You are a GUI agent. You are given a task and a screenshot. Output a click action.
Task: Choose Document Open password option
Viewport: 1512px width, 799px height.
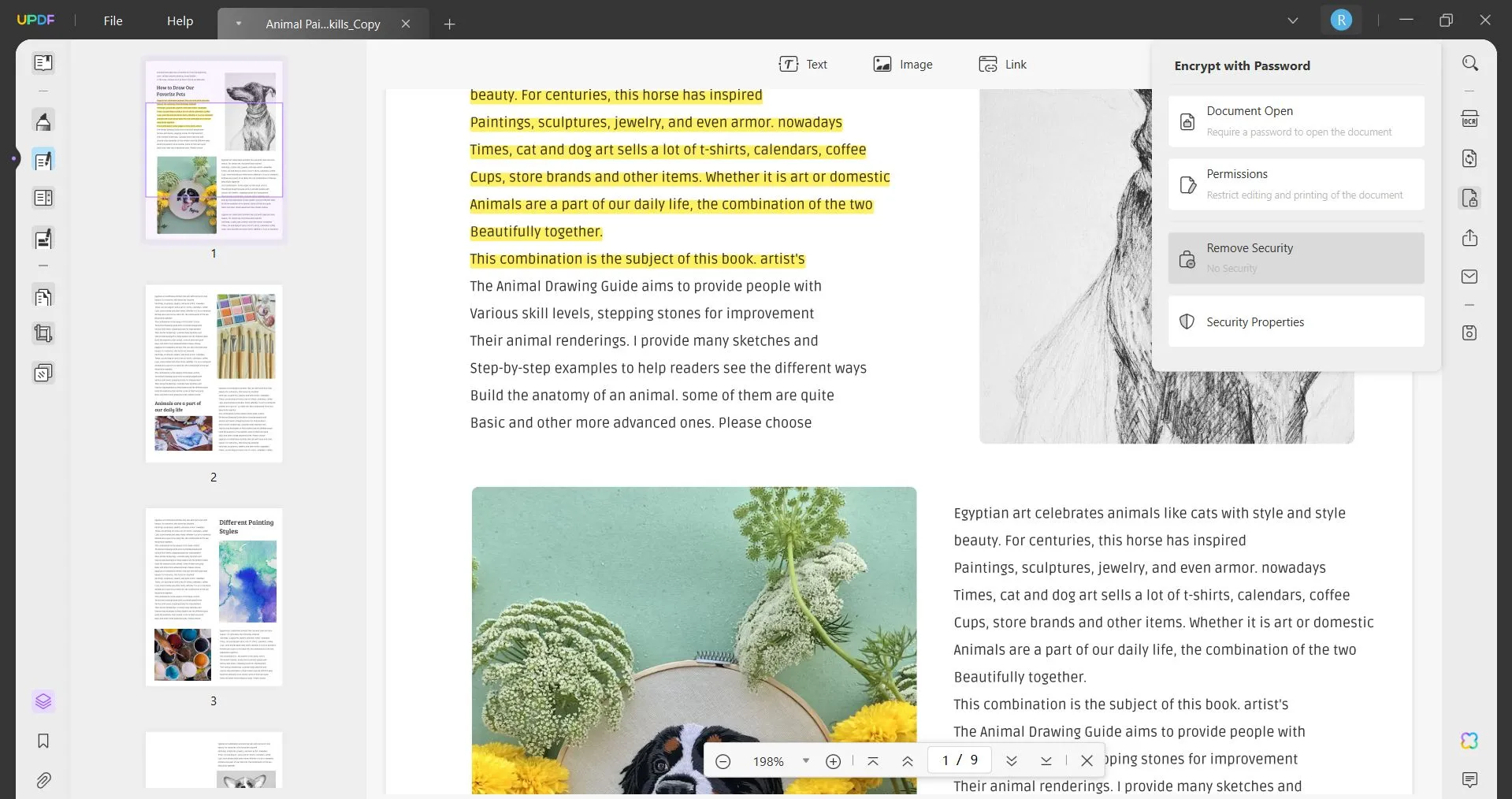pos(1296,121)
